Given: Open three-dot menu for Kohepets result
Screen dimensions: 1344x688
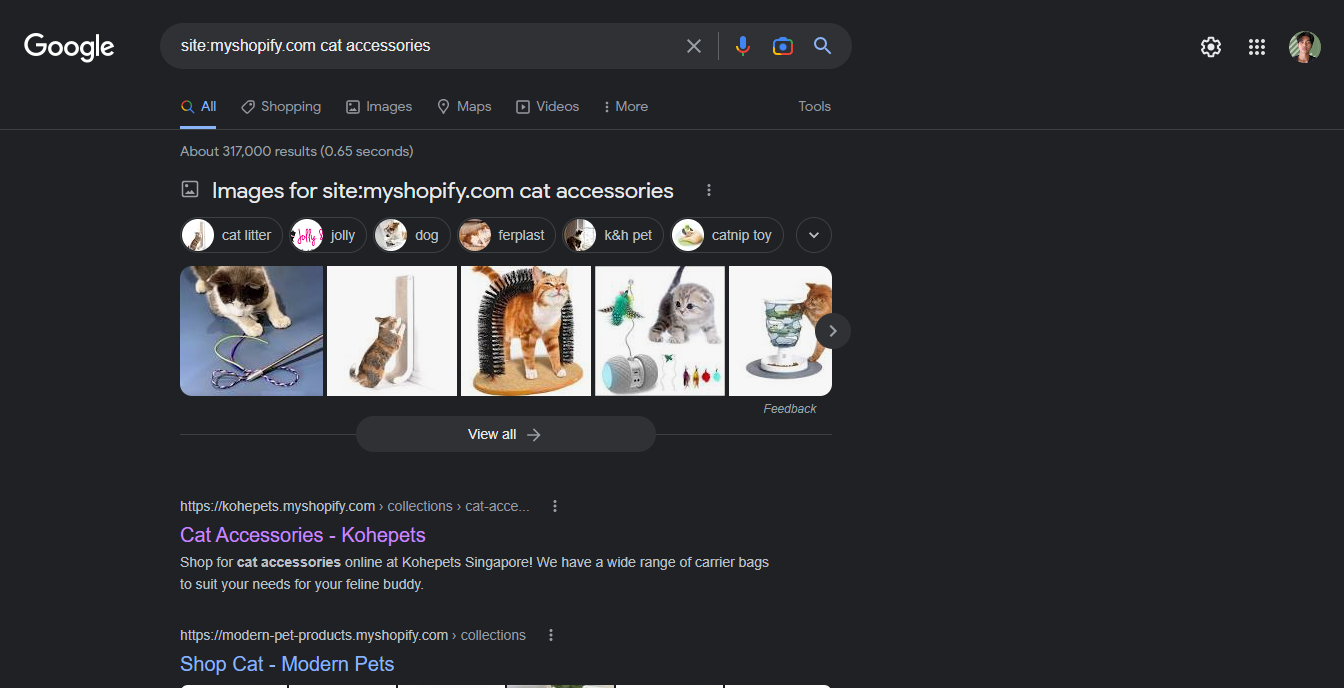Looking at the screenshot, I should (x=555, y=506).
